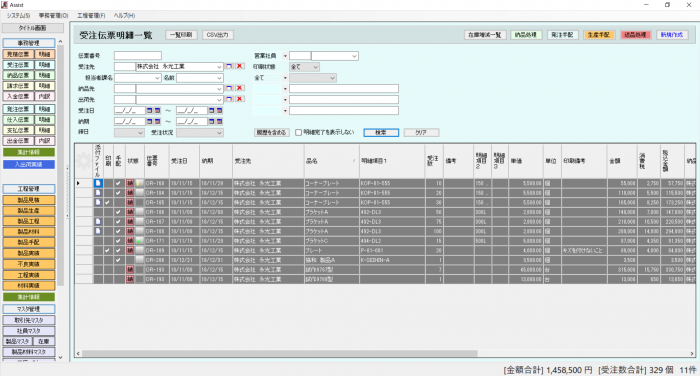Open 受注先 search window icon
Viewport: 700px width, 376px height.
point(229,66)
